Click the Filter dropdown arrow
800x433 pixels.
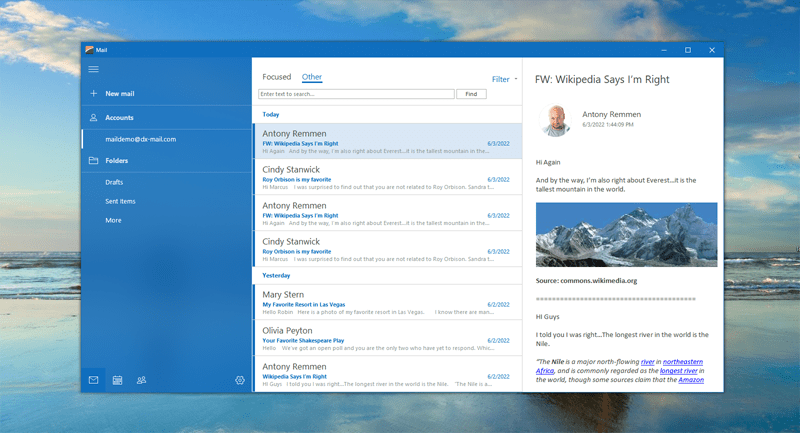point(516,79)
